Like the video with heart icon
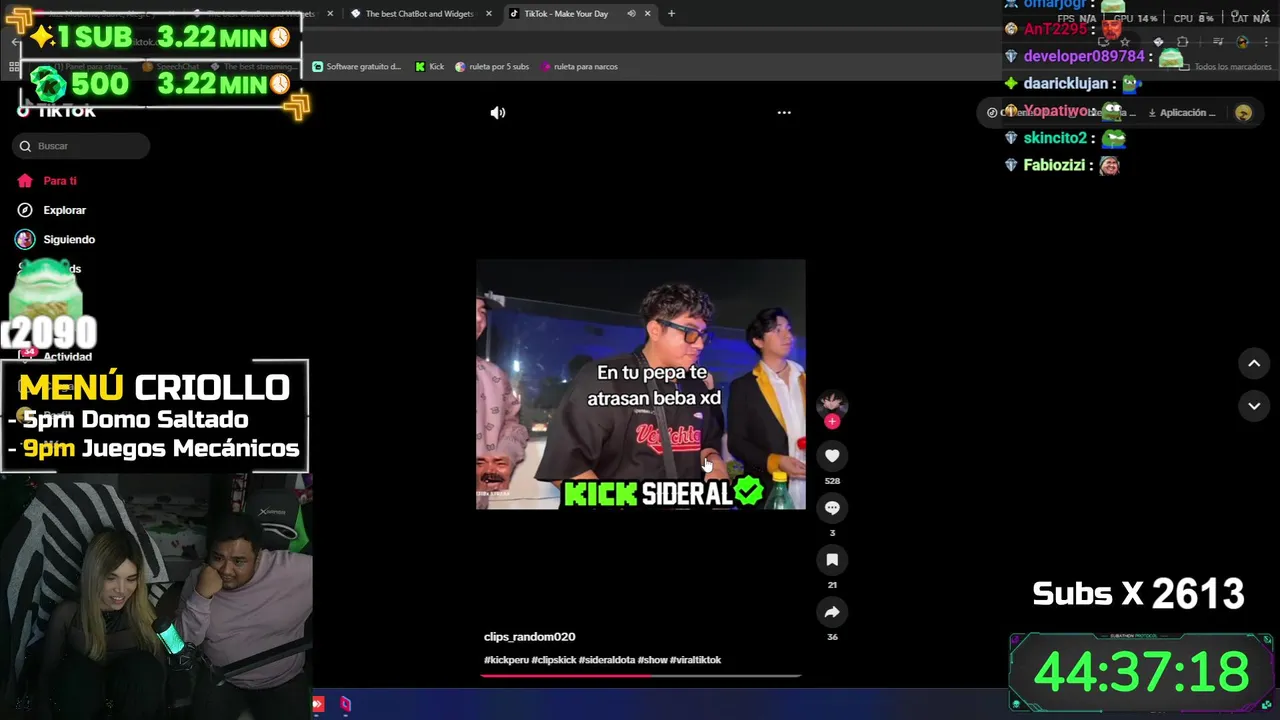The image size is (1280, 720). (832, 456)
